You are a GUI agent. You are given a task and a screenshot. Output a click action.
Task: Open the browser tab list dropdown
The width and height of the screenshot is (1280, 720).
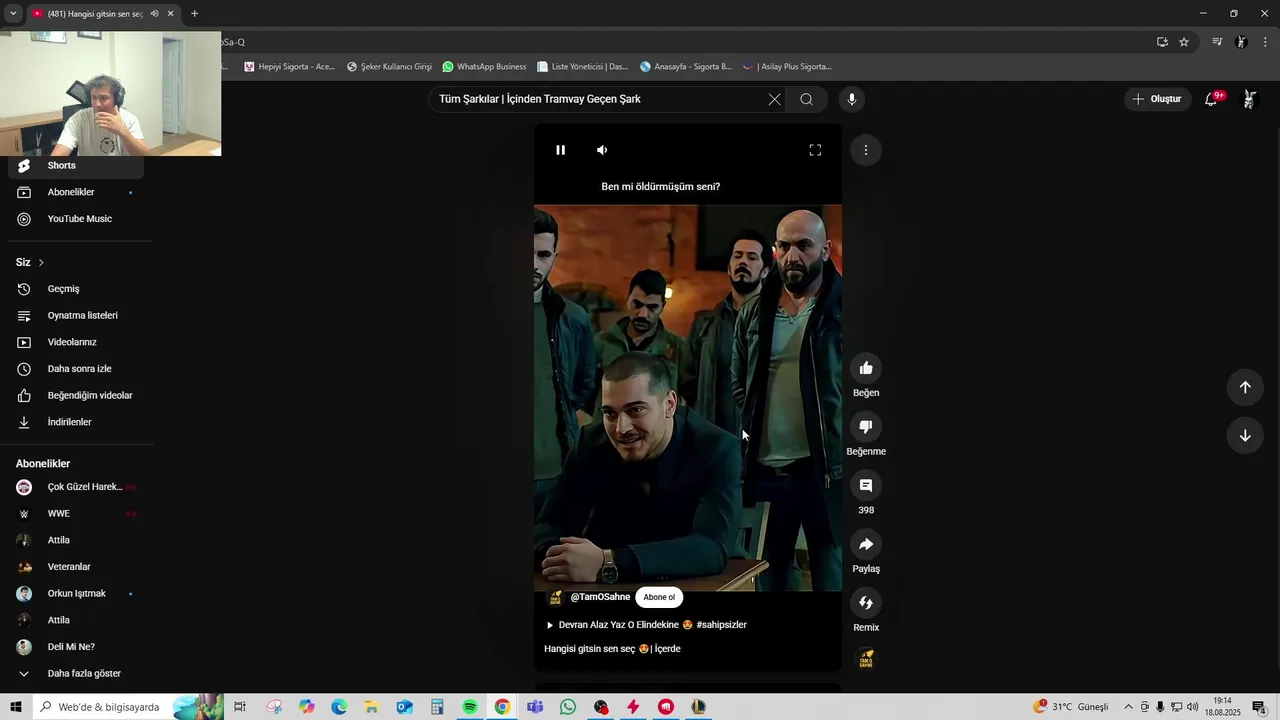point(13,13)
